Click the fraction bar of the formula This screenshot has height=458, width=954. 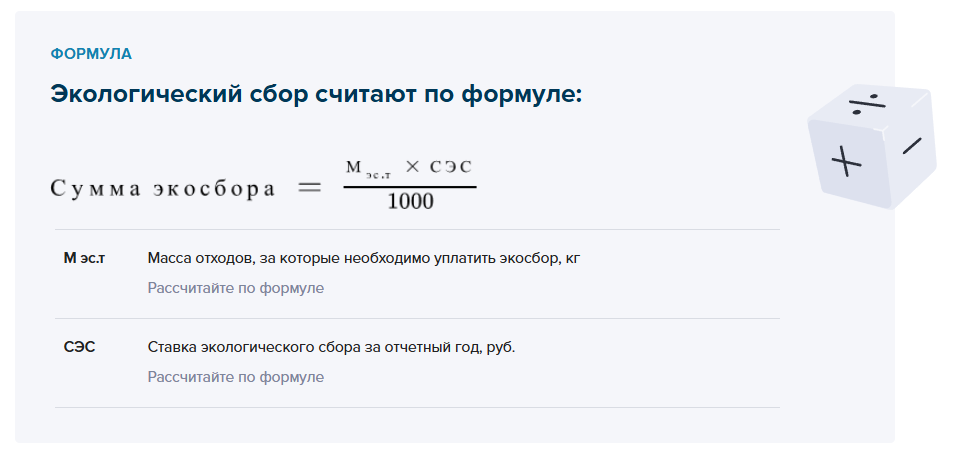(410, 186)
